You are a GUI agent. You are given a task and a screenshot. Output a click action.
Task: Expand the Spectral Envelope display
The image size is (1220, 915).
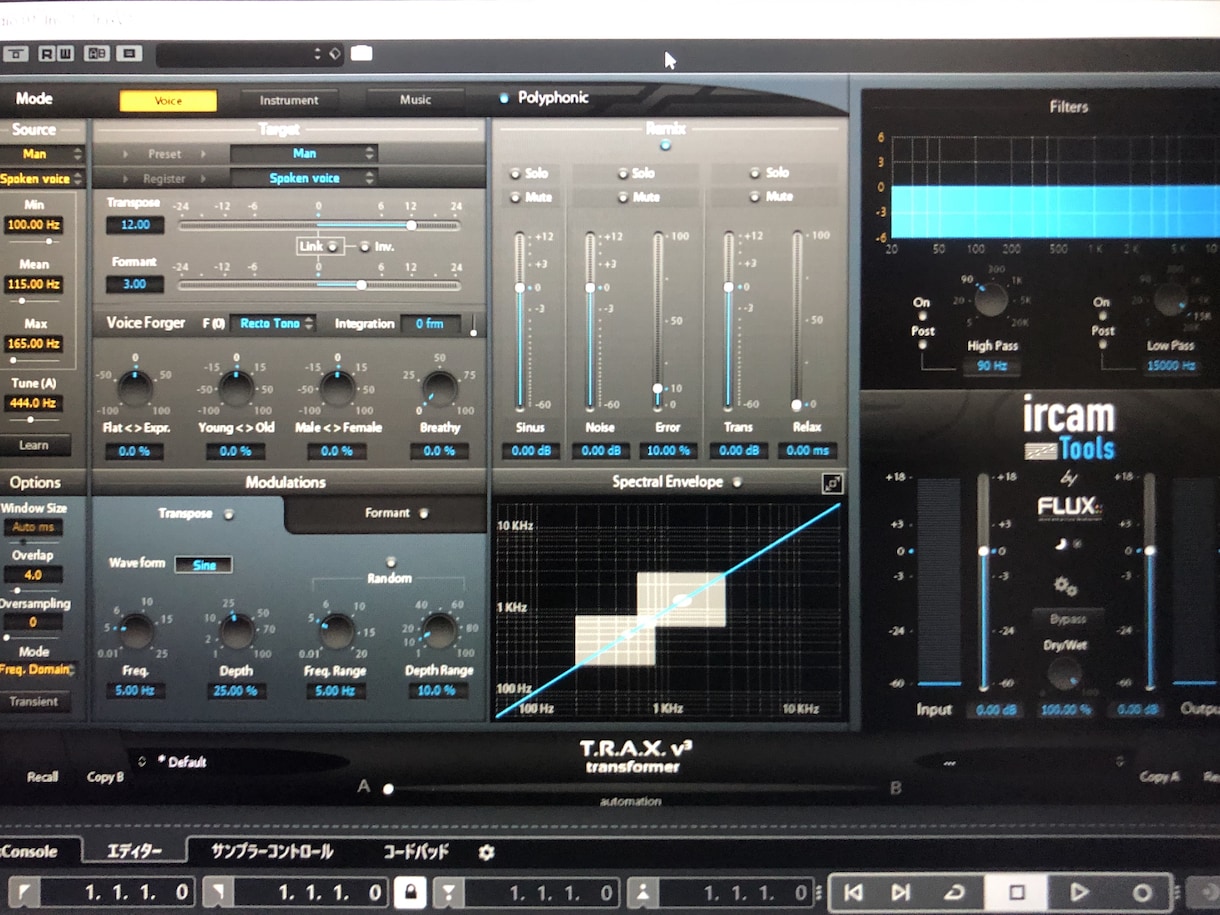tap(832, 484)
